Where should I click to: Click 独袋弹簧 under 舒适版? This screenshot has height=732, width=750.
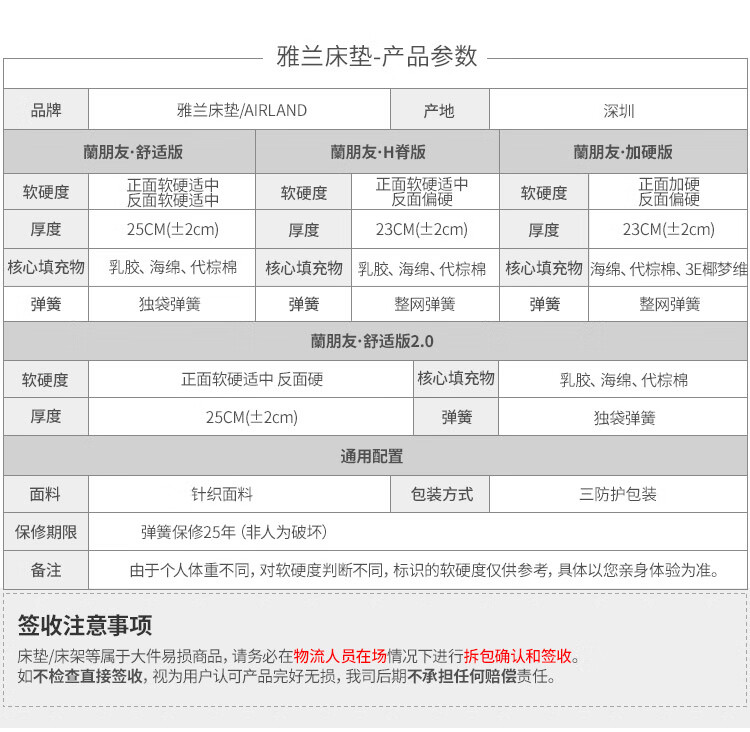click(x=169, y=304)
